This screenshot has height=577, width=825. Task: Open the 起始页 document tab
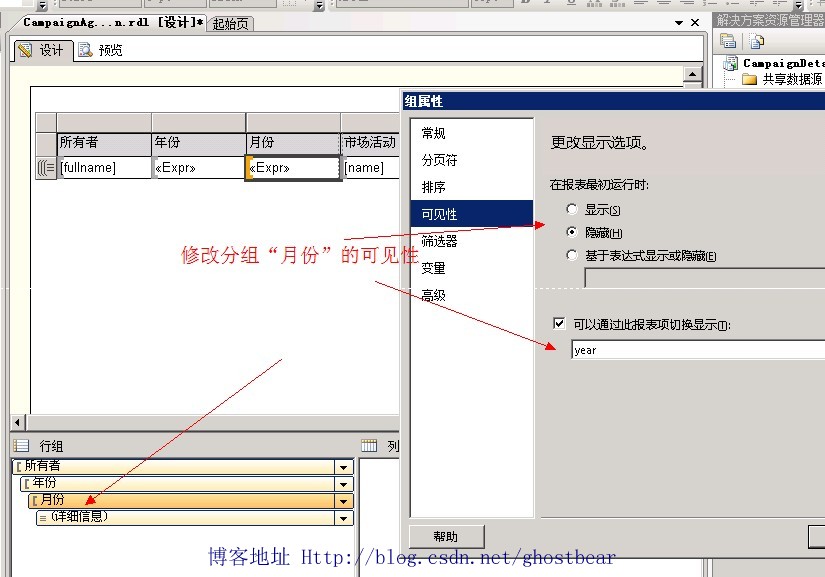coord(230,24)
